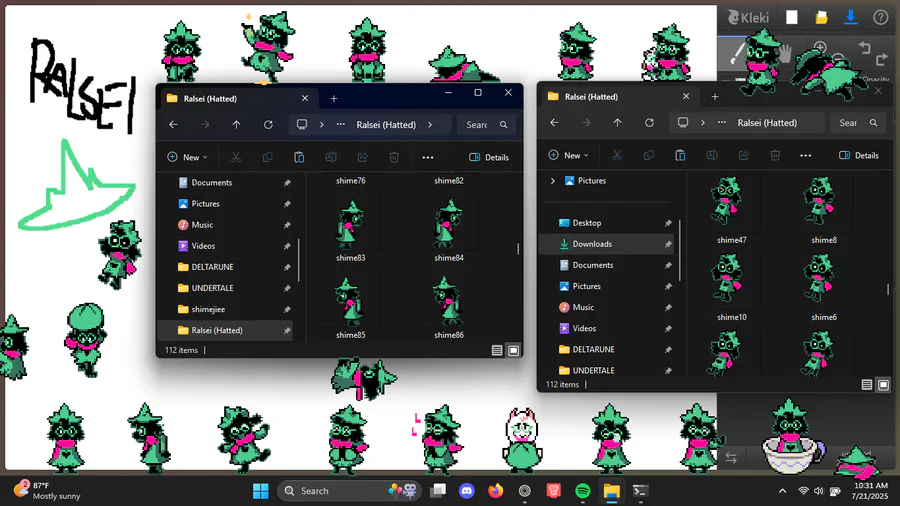Click Kleki open file folder icon
Image resolution: width=900 pixels, height=506 pixels.
coord(821,18)
